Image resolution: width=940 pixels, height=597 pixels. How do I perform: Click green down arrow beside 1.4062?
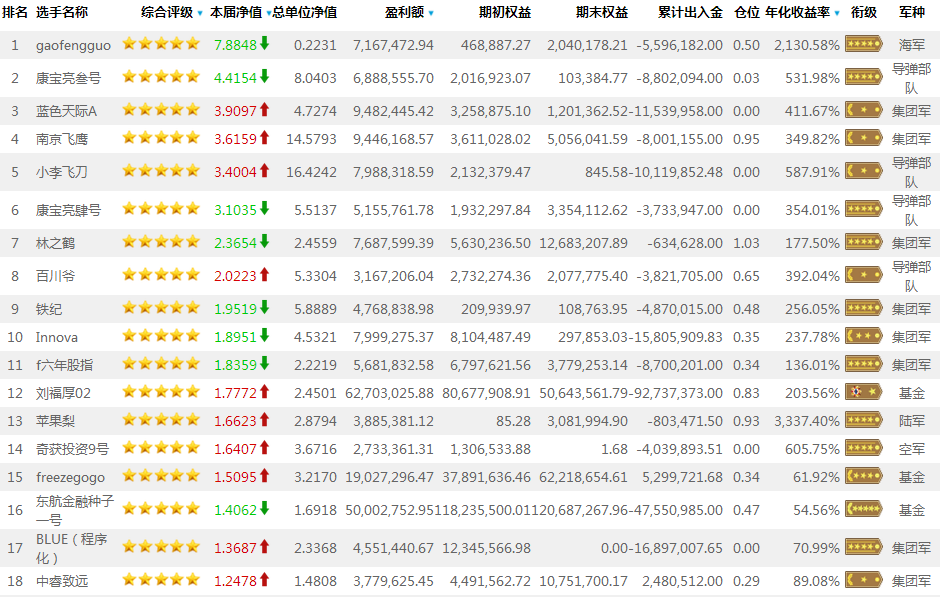point(264,508)
